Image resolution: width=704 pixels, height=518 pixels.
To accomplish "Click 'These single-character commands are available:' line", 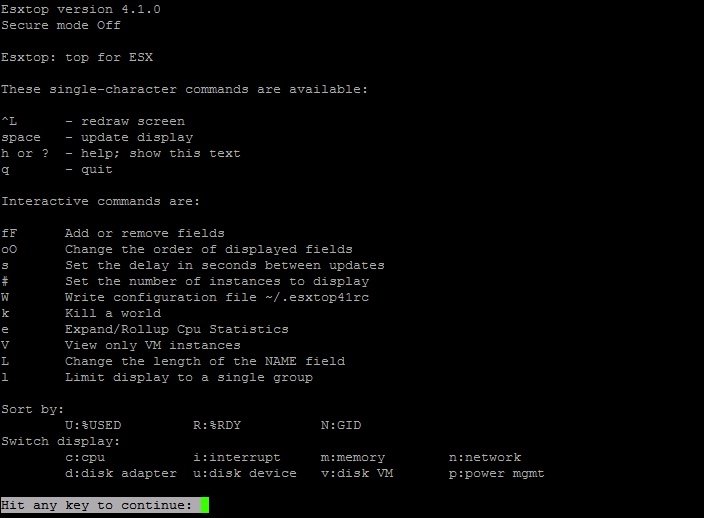I will (185, 89).
